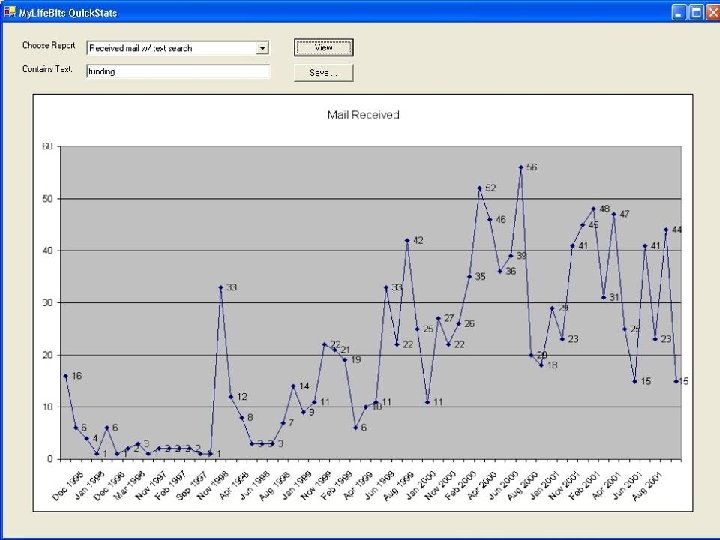Click the 'Contains Text' label
The height and width of the screenshot is (540, 720).
tap(47, 69)
